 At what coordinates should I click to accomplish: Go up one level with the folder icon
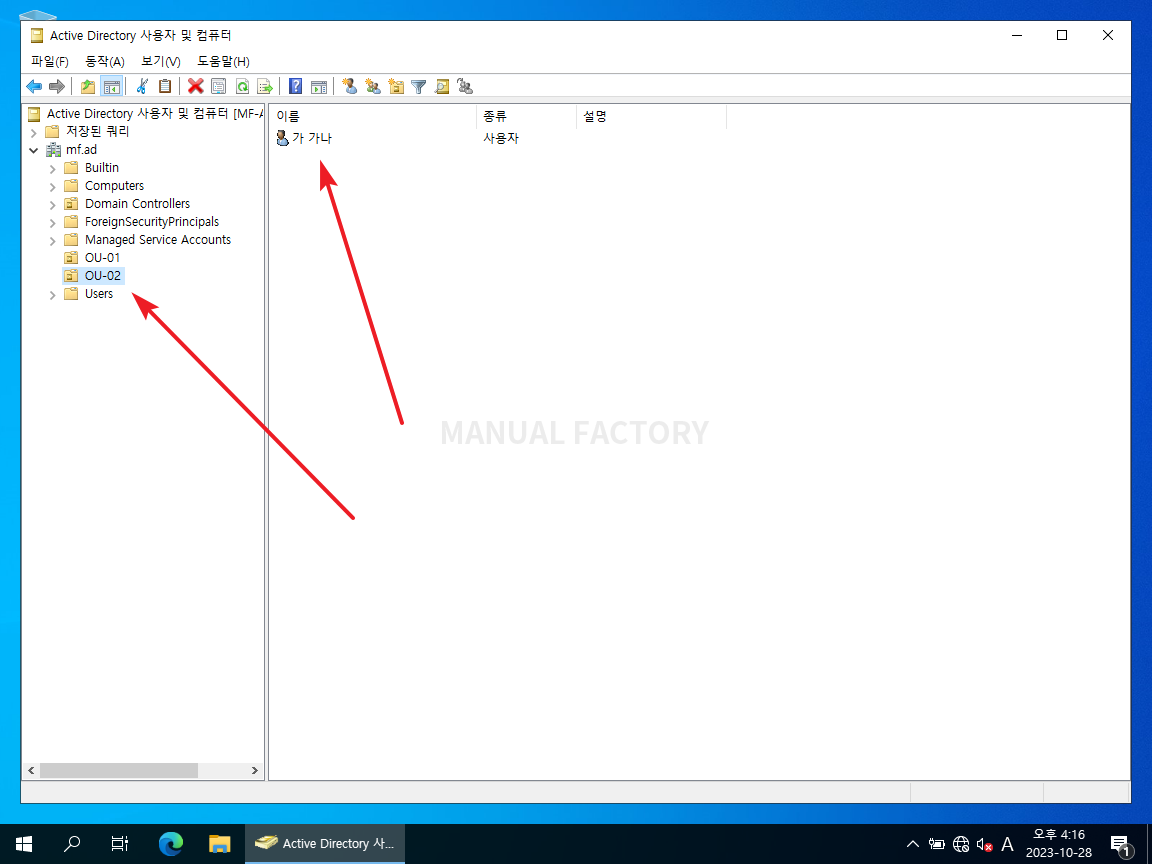pyautogui.click(x=88, y=87)
